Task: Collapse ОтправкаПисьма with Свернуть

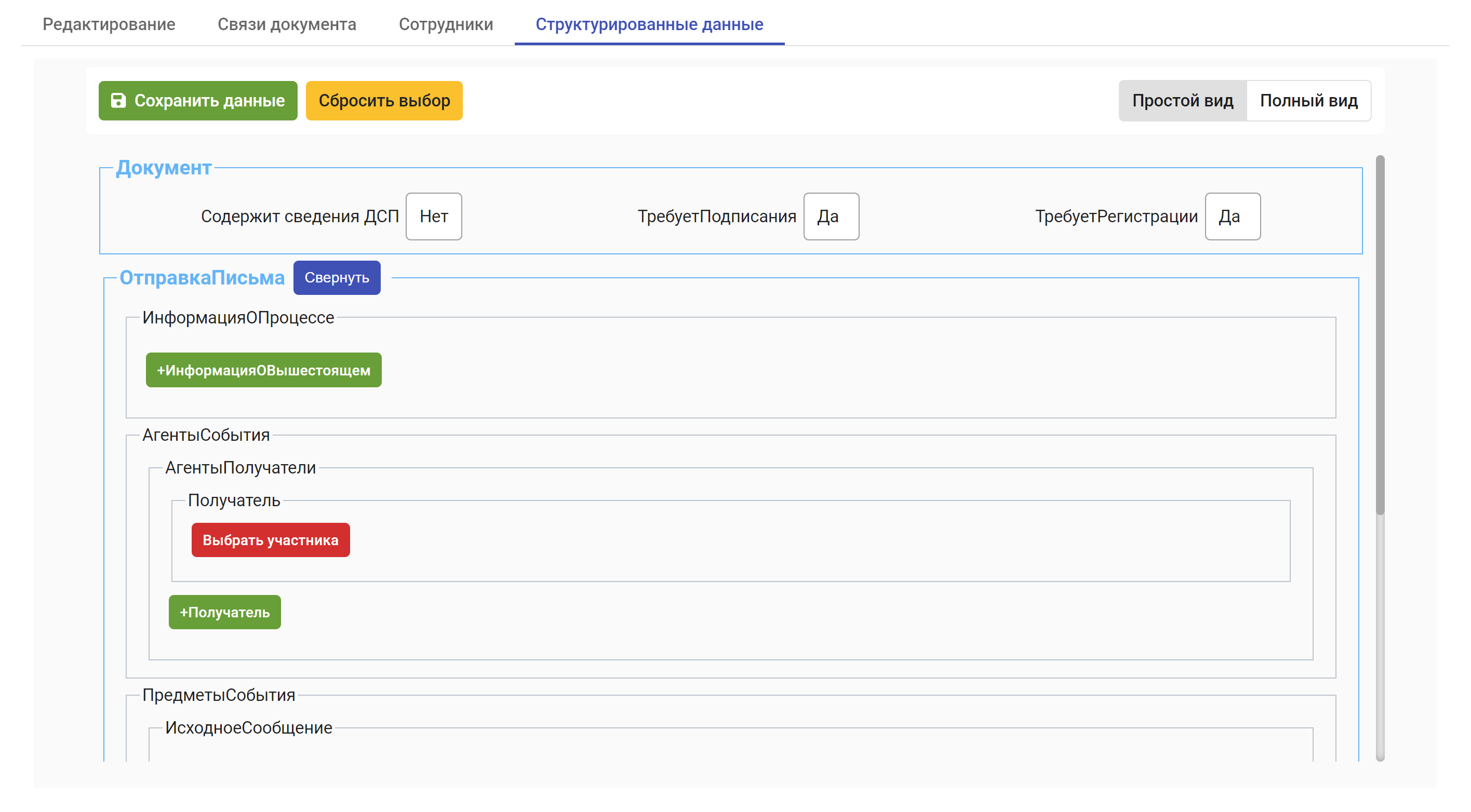Action: point(337,277)
